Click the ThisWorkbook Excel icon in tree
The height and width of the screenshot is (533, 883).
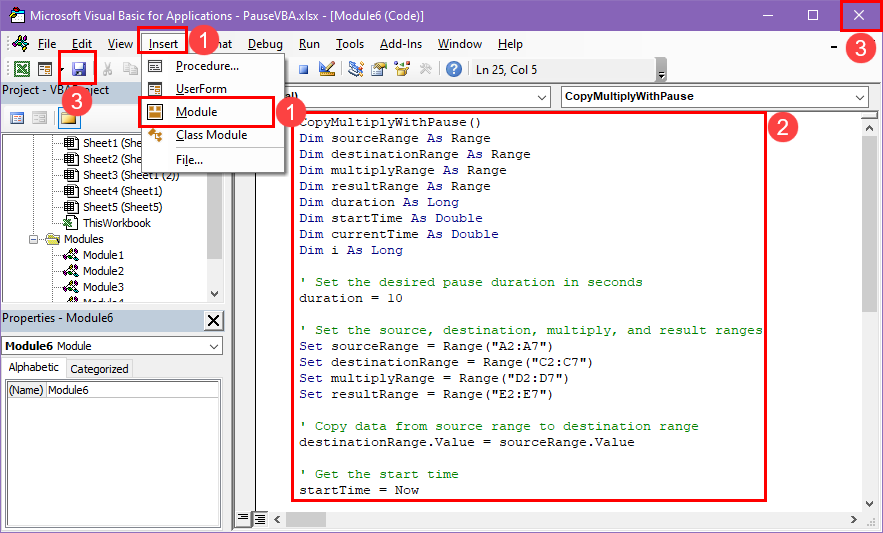pos(70,223)
